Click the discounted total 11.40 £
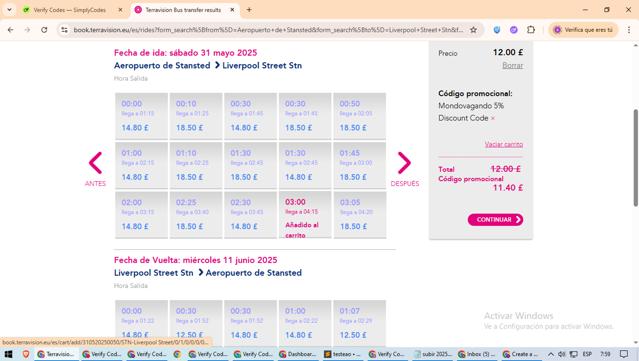This screenshot has width=639, height=361. [x=508, y=188]
